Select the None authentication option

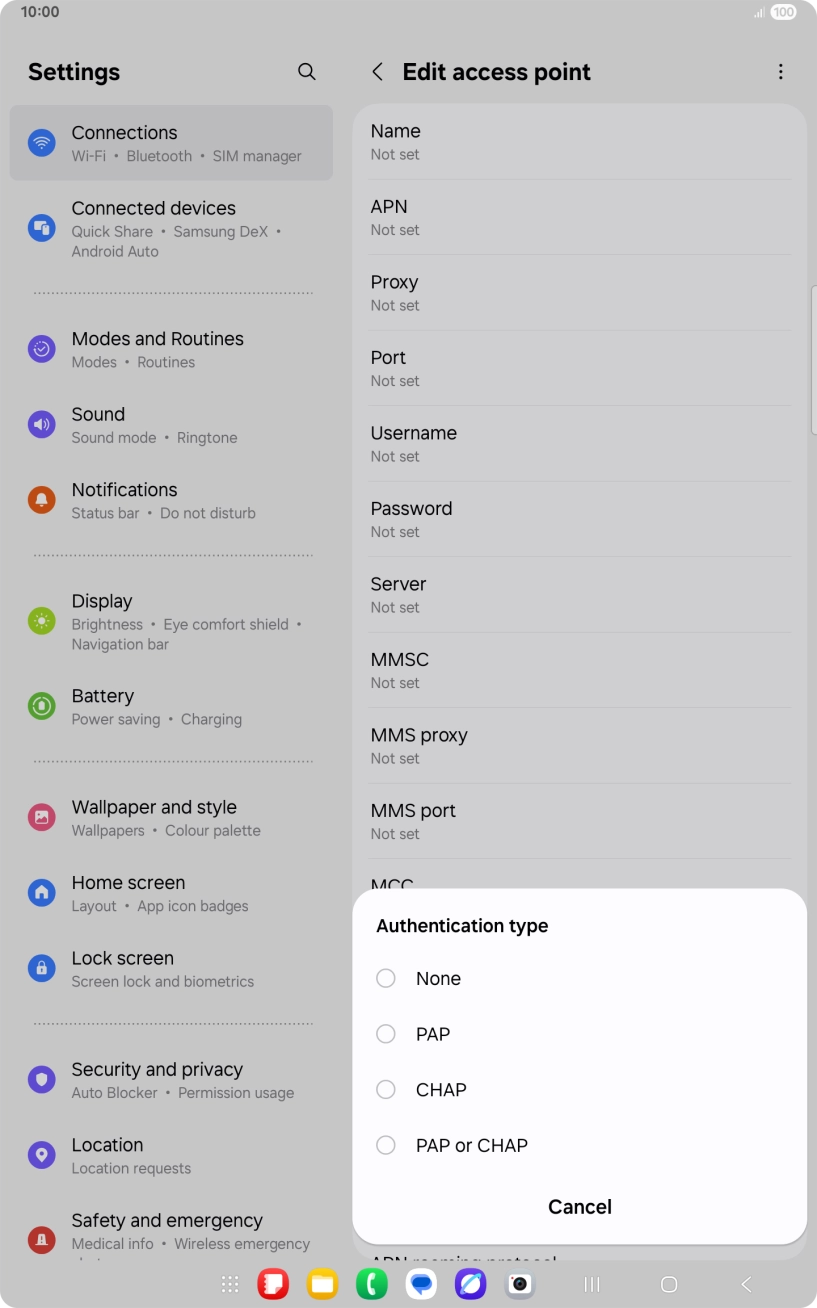(x=386, y=979)
